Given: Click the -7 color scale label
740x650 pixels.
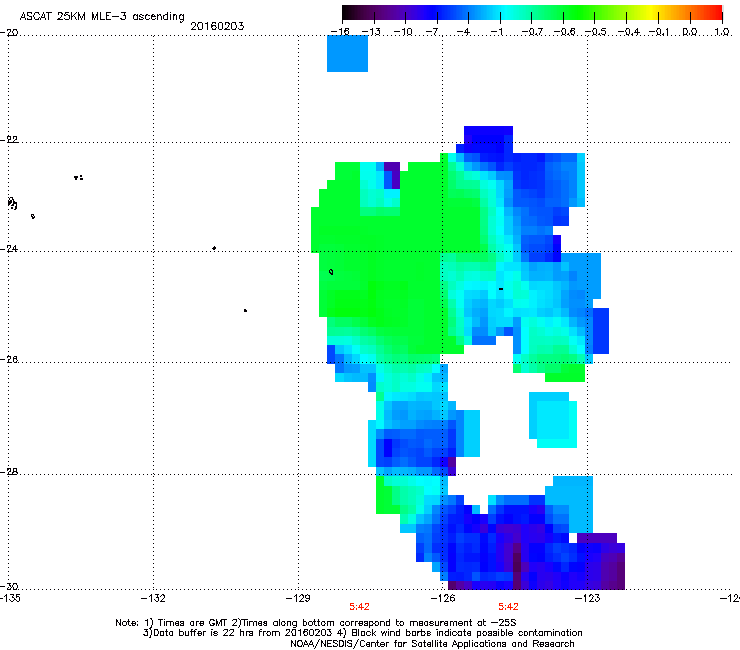Looking at the screenshot, I should (433, 32).
